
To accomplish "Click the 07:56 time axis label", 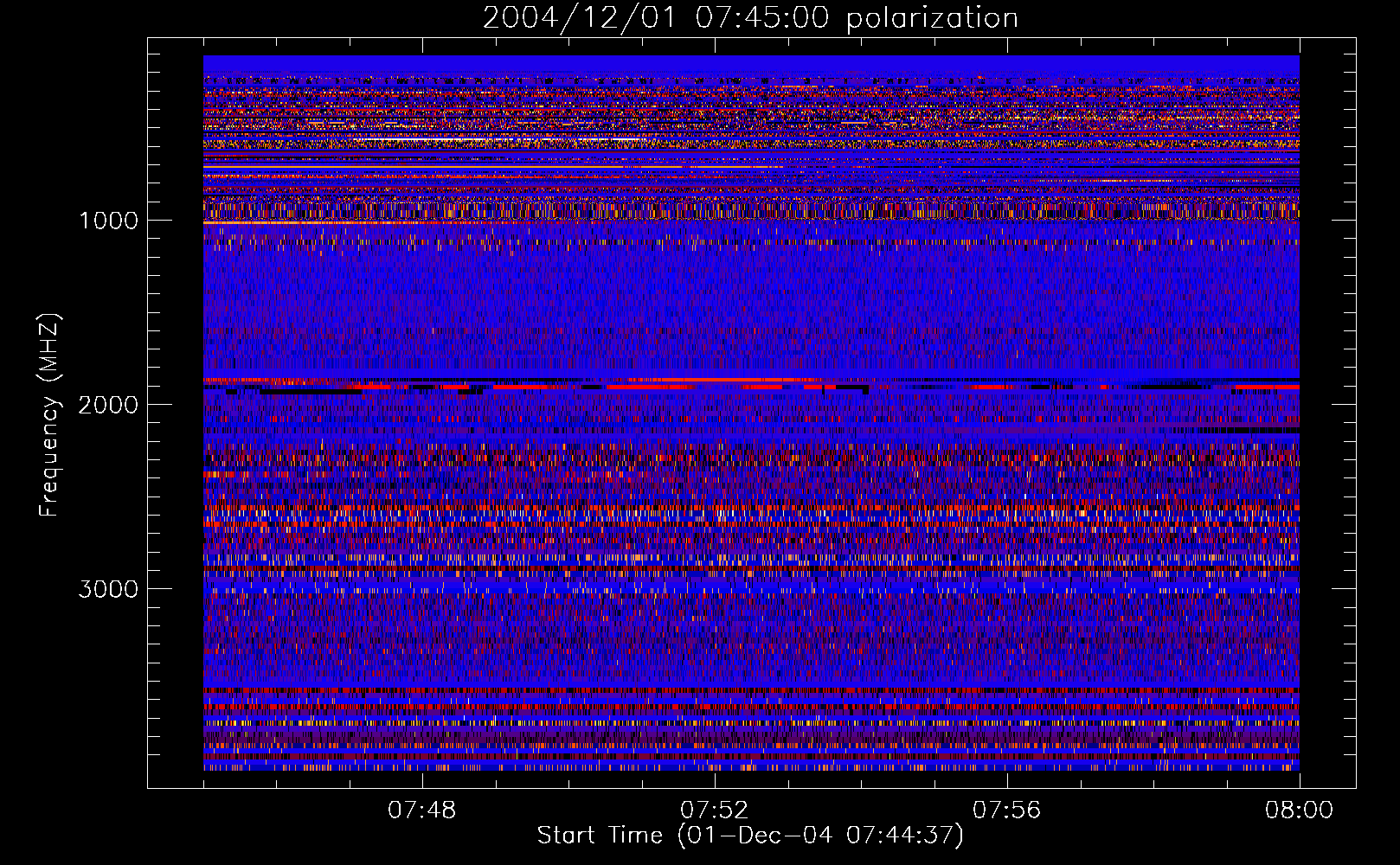I will [x=1007, y=811].
